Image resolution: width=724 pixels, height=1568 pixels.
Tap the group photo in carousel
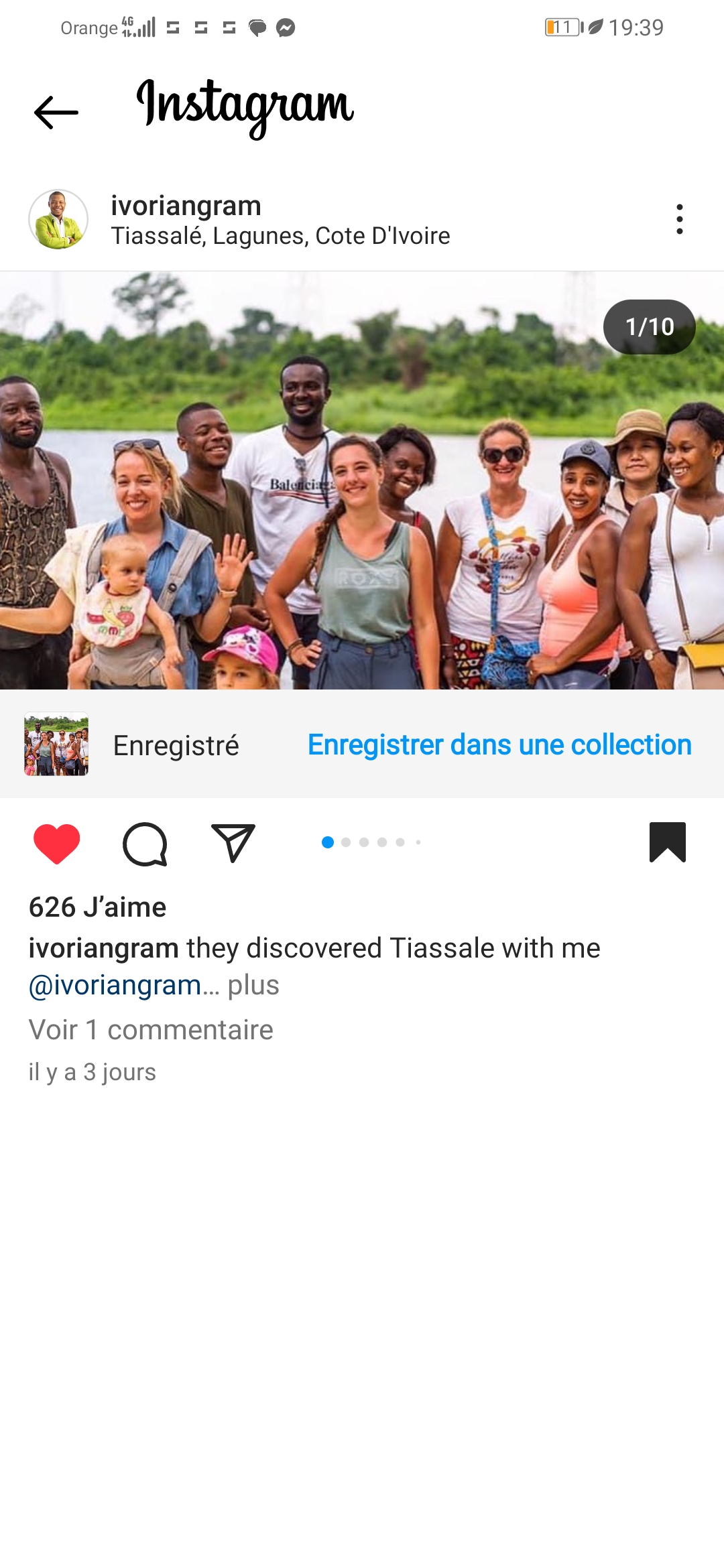(362, 480)
